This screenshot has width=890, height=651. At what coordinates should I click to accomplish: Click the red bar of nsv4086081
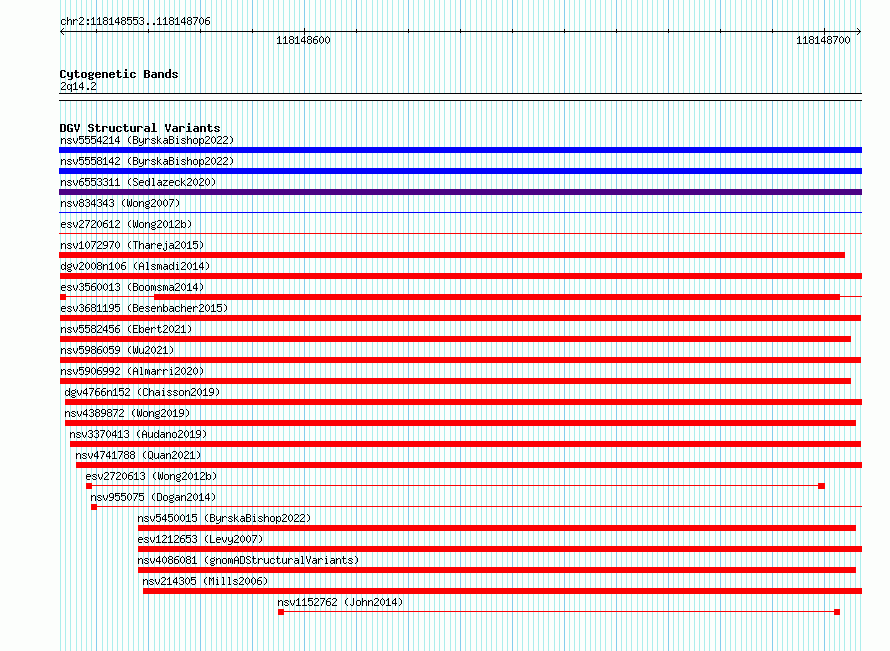497,570
